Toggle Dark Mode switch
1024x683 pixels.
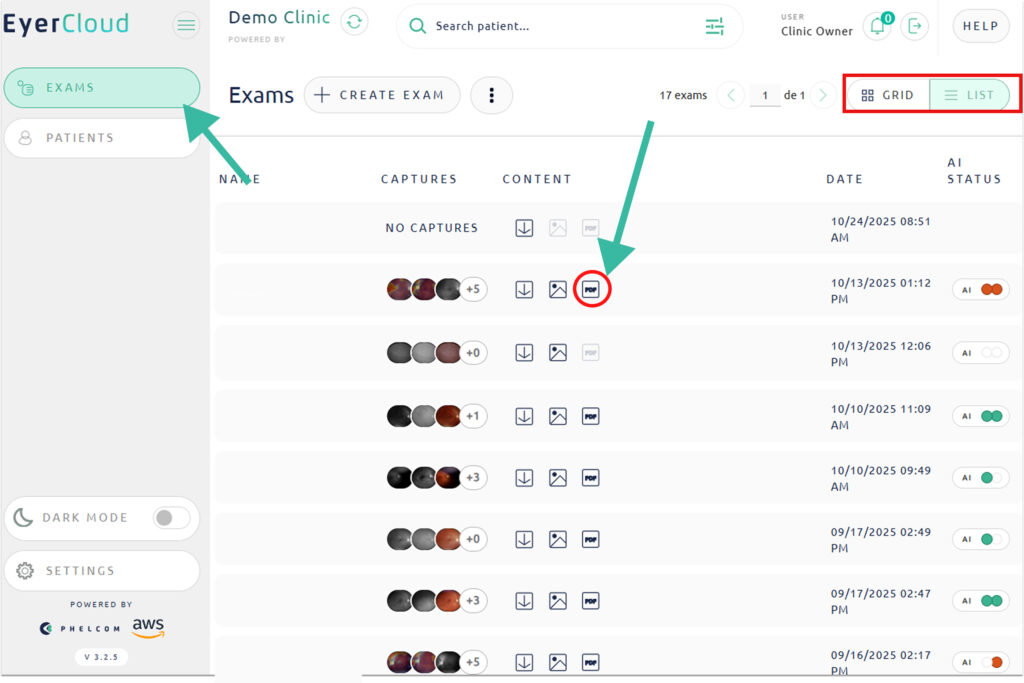pyautogui.click(x=171, y=518)
